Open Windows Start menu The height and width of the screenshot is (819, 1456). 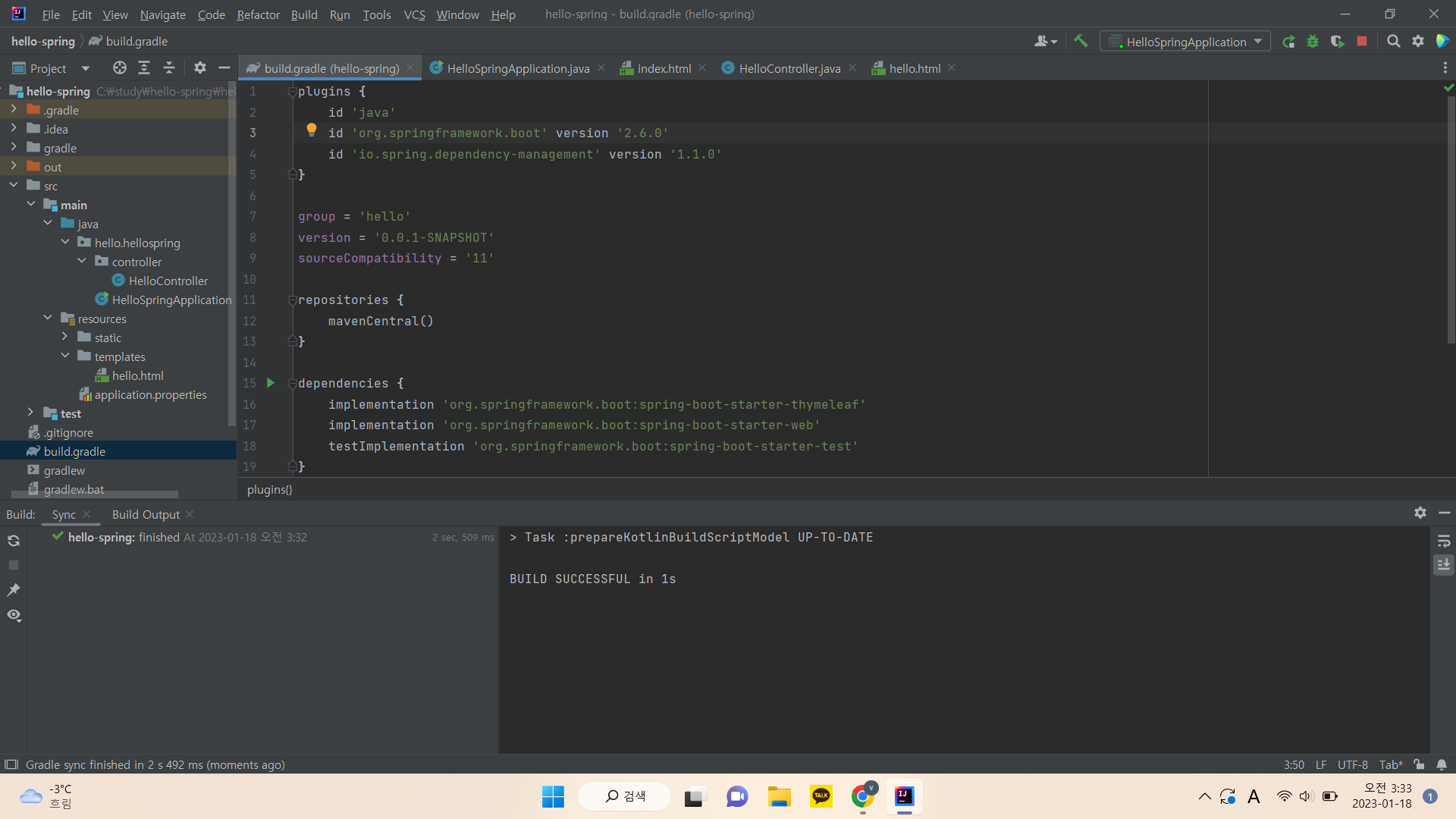553,796
